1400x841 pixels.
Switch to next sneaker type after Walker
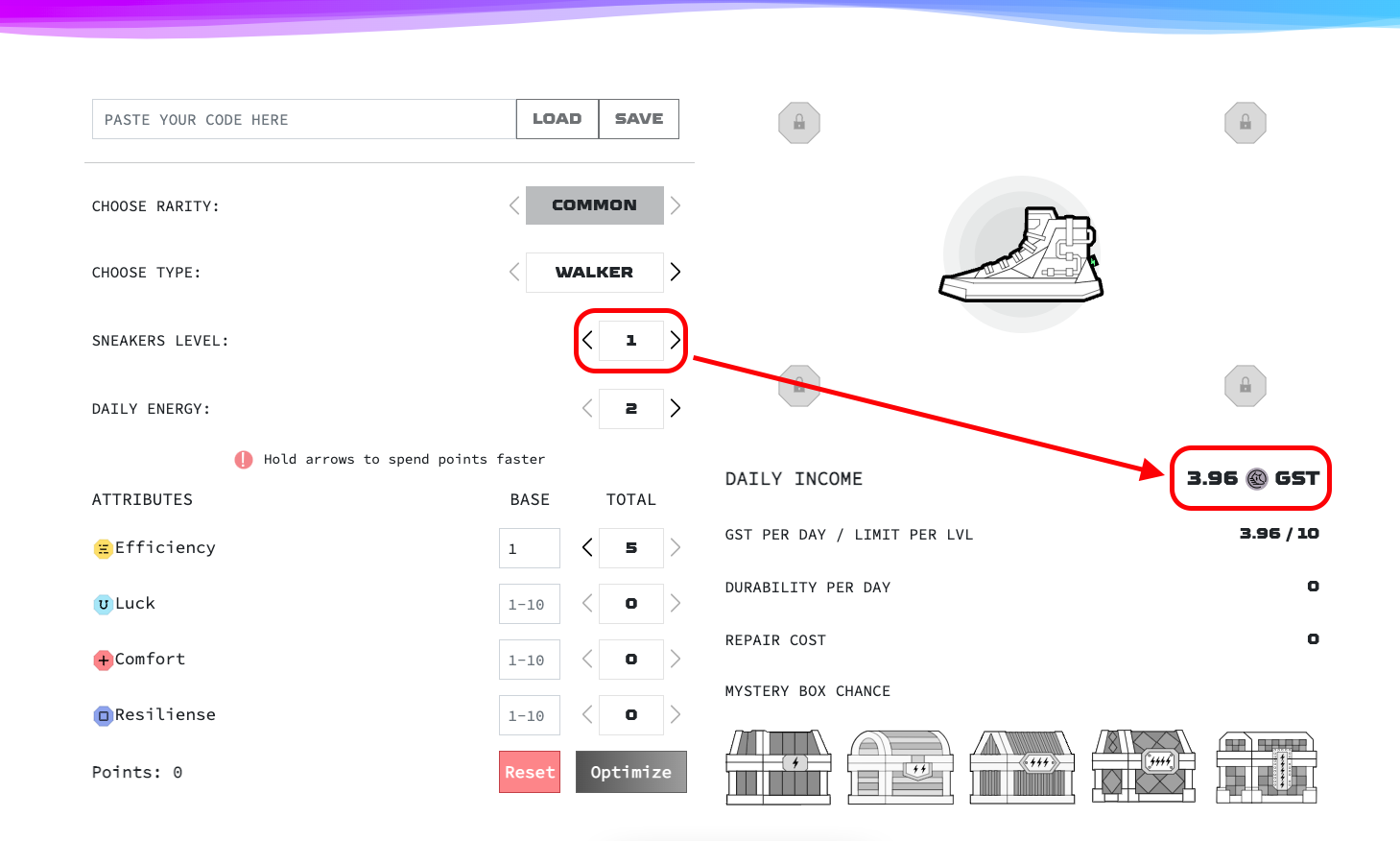click(x=676, y=272)
